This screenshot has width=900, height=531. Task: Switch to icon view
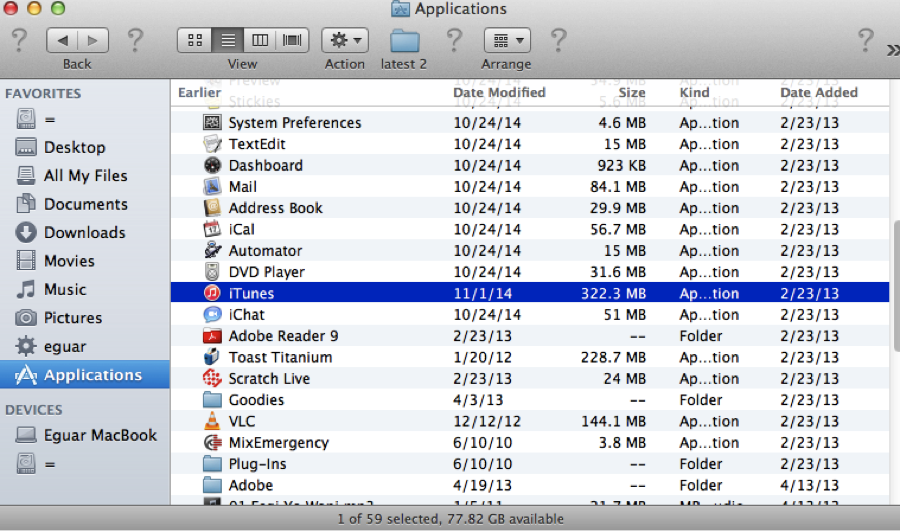pos(195,40)
